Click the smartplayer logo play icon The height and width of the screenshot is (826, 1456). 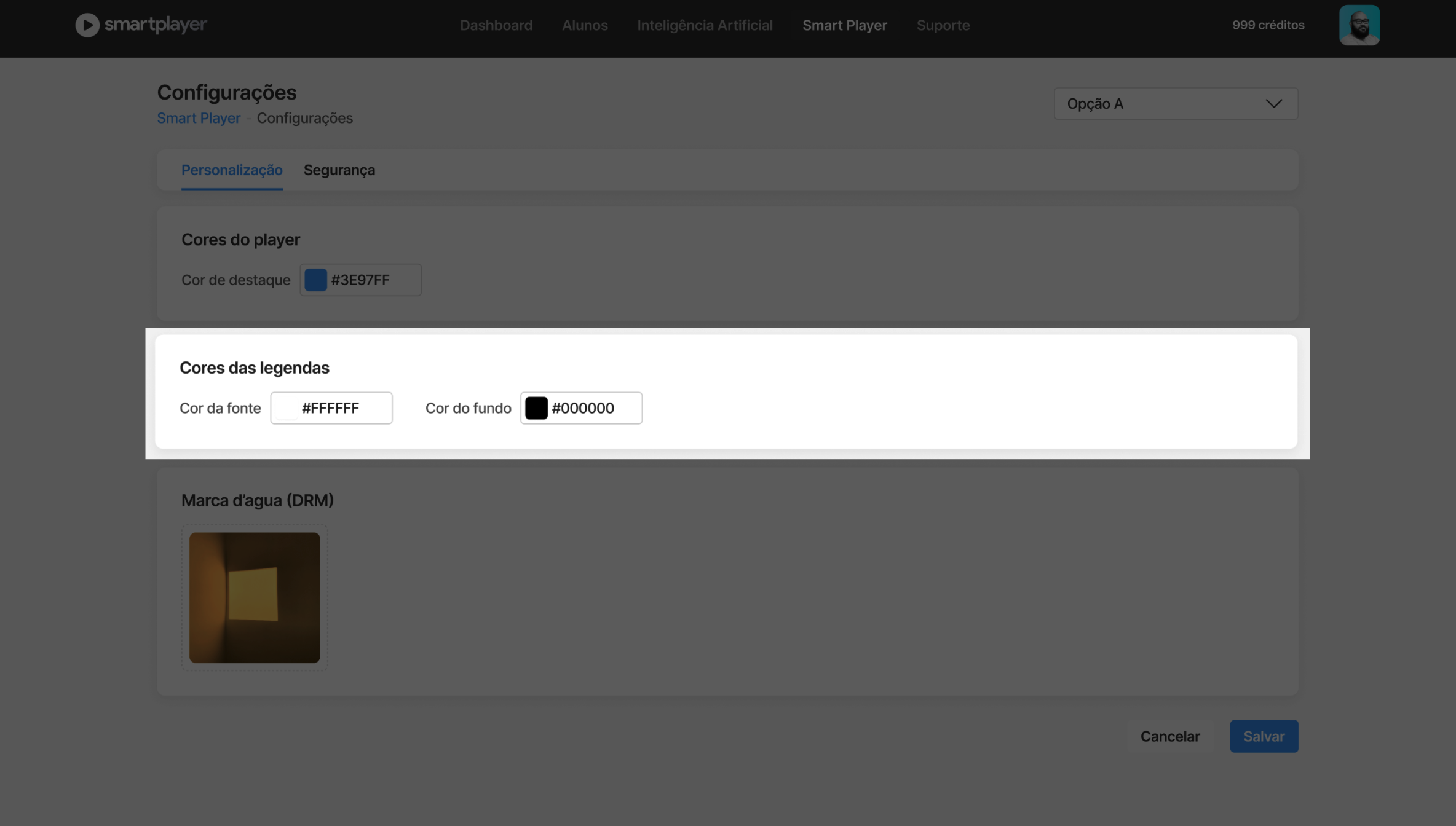coord(87,25)
